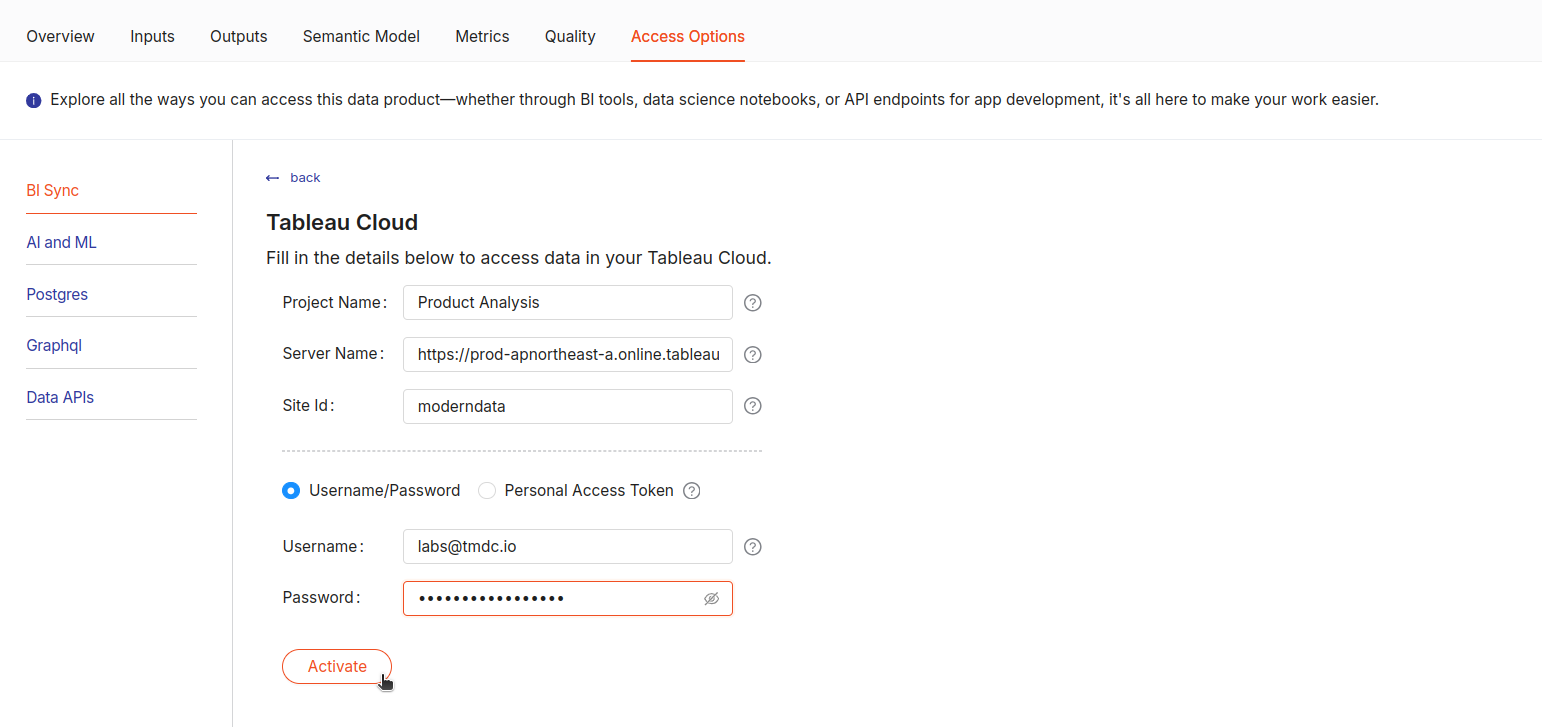
Task: Open the Semantic Model tab
Action: coord(361,36)
